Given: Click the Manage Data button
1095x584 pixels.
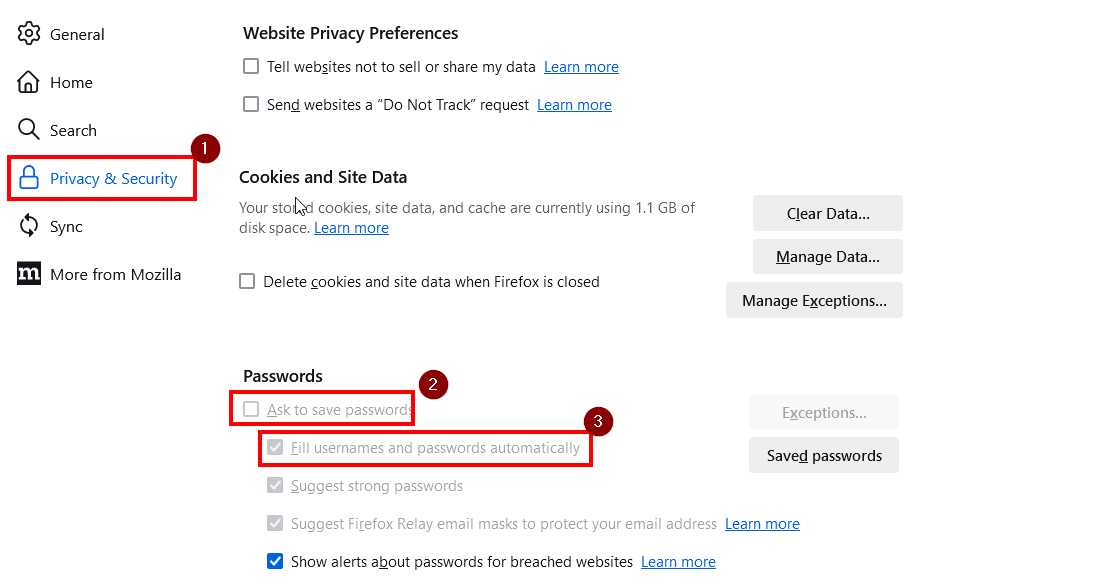Looking at the screenshot, I should [828, 256].
